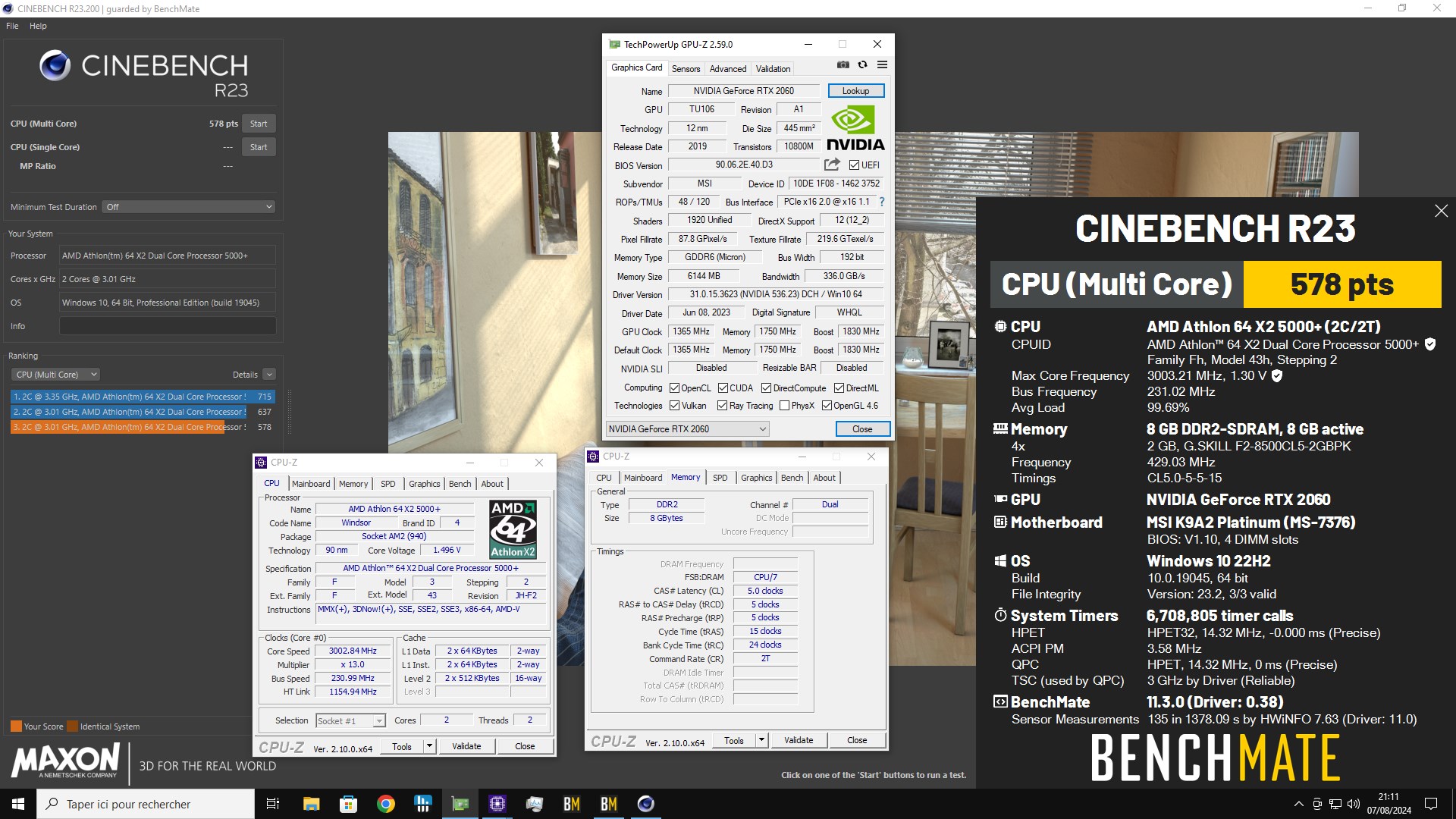This screenshot has height=819, width=1456.
Task: Toggle PhysX checkbox
Action: [784, 406]
